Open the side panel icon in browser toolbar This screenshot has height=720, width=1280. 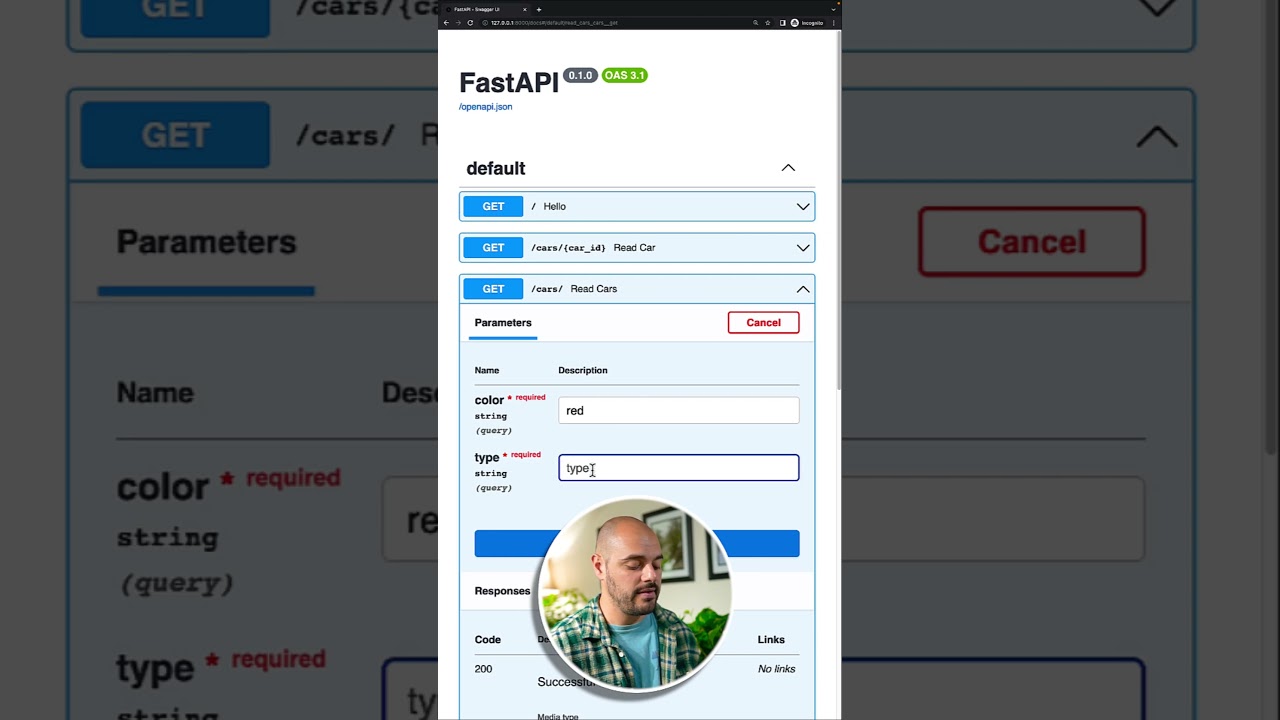(x=783, y=22)
